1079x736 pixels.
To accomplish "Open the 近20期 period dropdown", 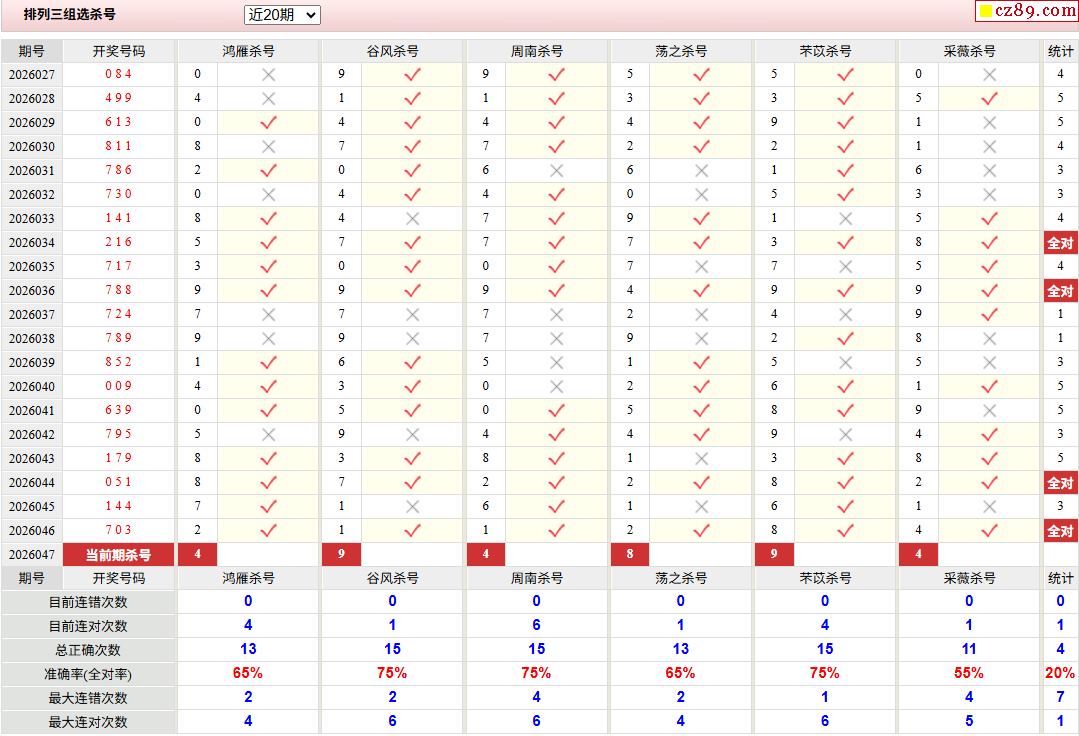I will [x=282, y=15].
